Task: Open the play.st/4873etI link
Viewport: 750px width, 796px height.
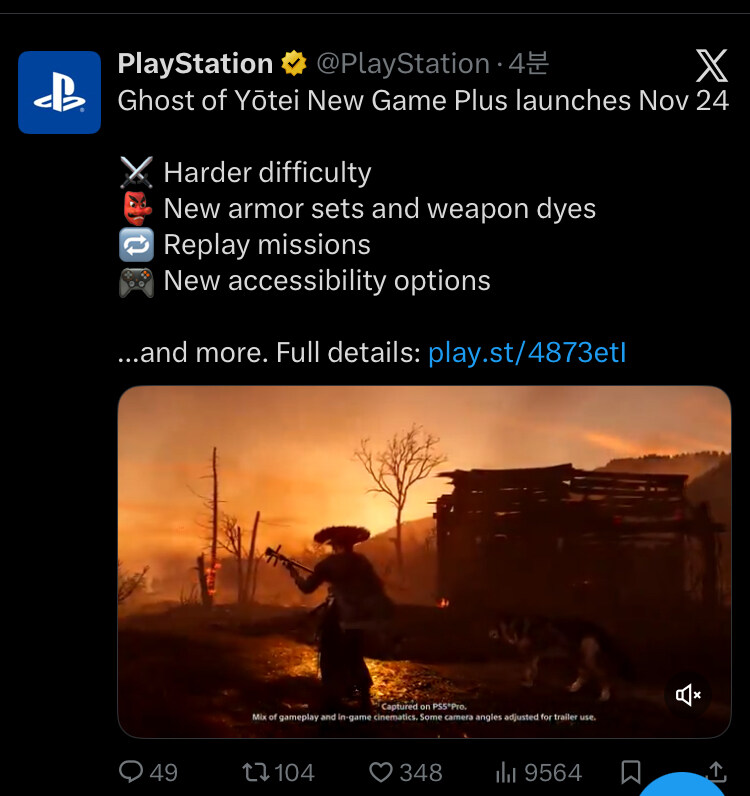Action: 527,353
